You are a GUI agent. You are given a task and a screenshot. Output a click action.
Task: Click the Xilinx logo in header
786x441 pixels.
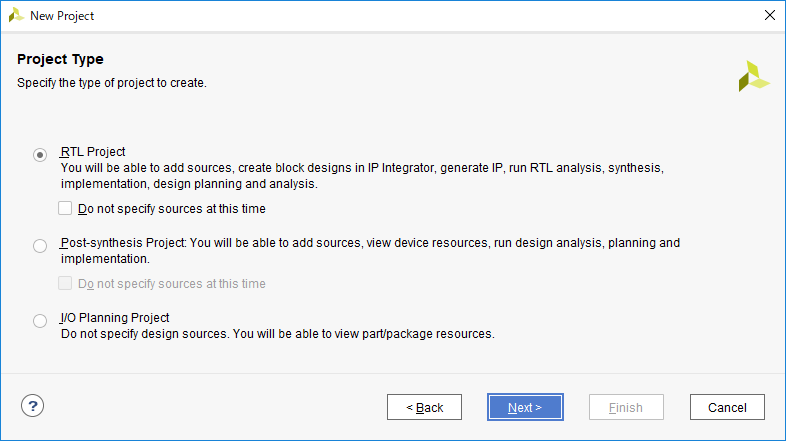coord(754,76)
